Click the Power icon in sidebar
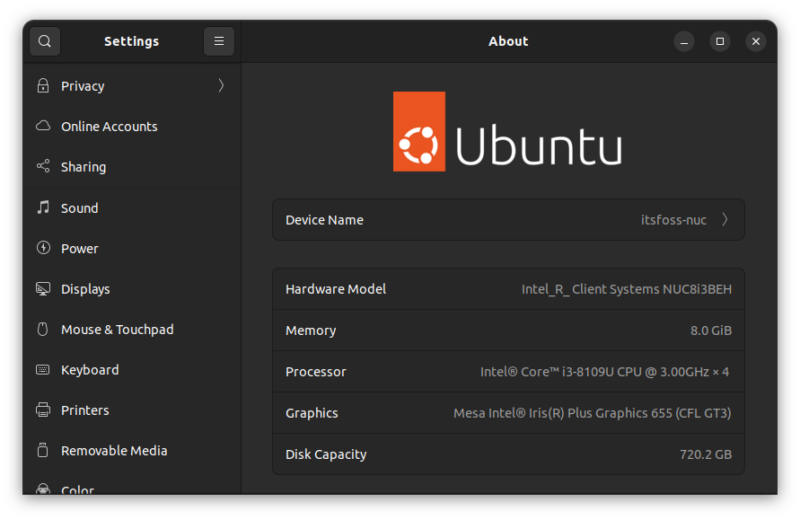Viewport: 800px width, 520px height. point(43,248)
